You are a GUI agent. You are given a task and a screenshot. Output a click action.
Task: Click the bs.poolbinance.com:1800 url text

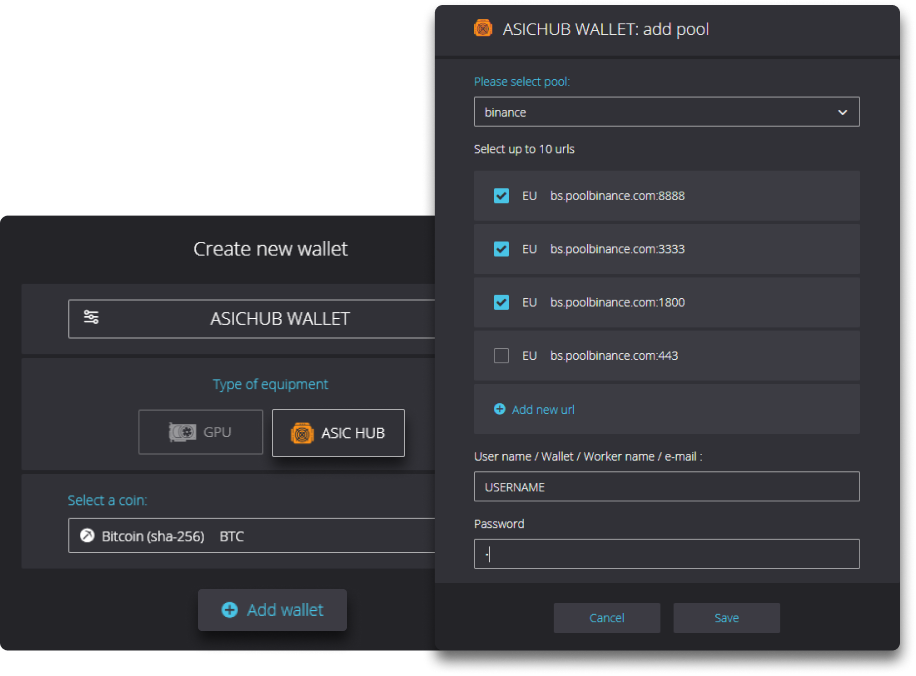(617, 302)
